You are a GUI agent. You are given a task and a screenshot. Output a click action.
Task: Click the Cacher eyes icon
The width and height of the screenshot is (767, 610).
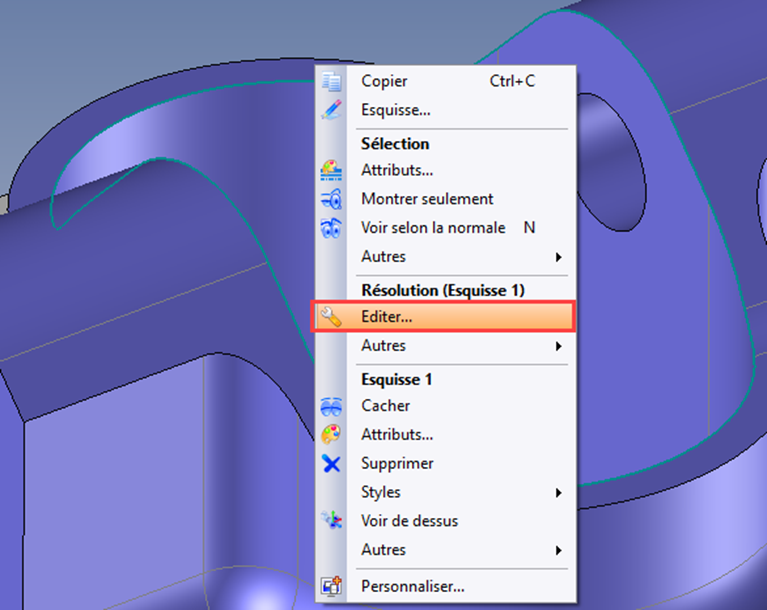331,406
